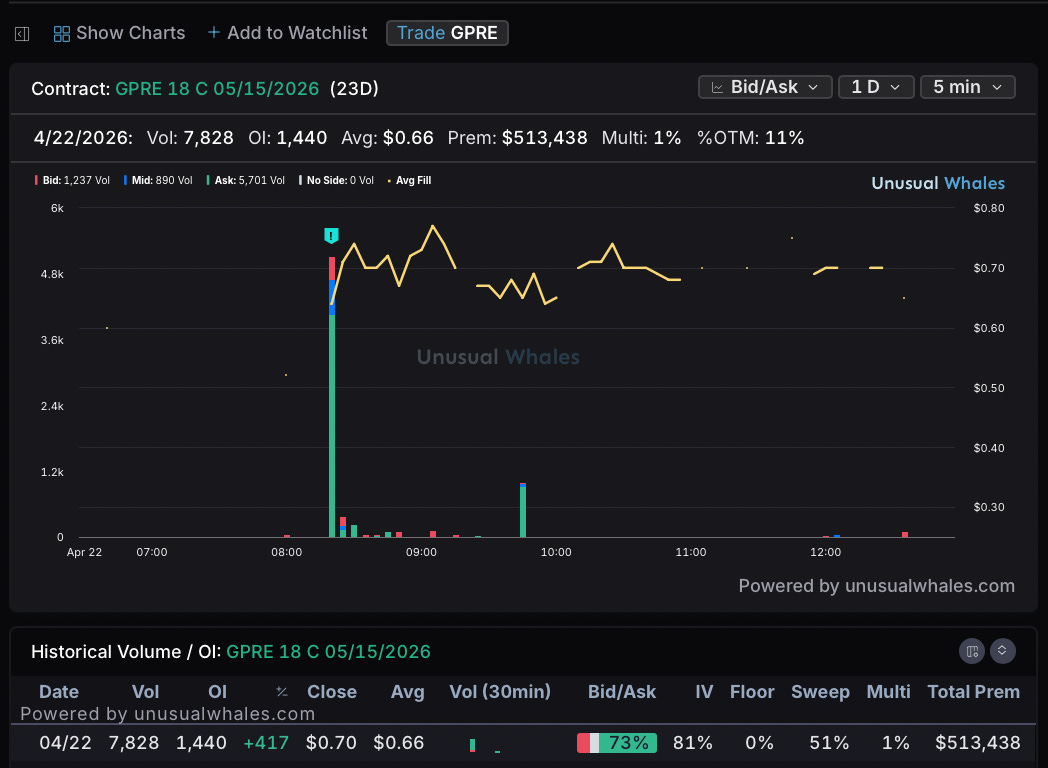Sort table by Avg column header

click(408, 692)
